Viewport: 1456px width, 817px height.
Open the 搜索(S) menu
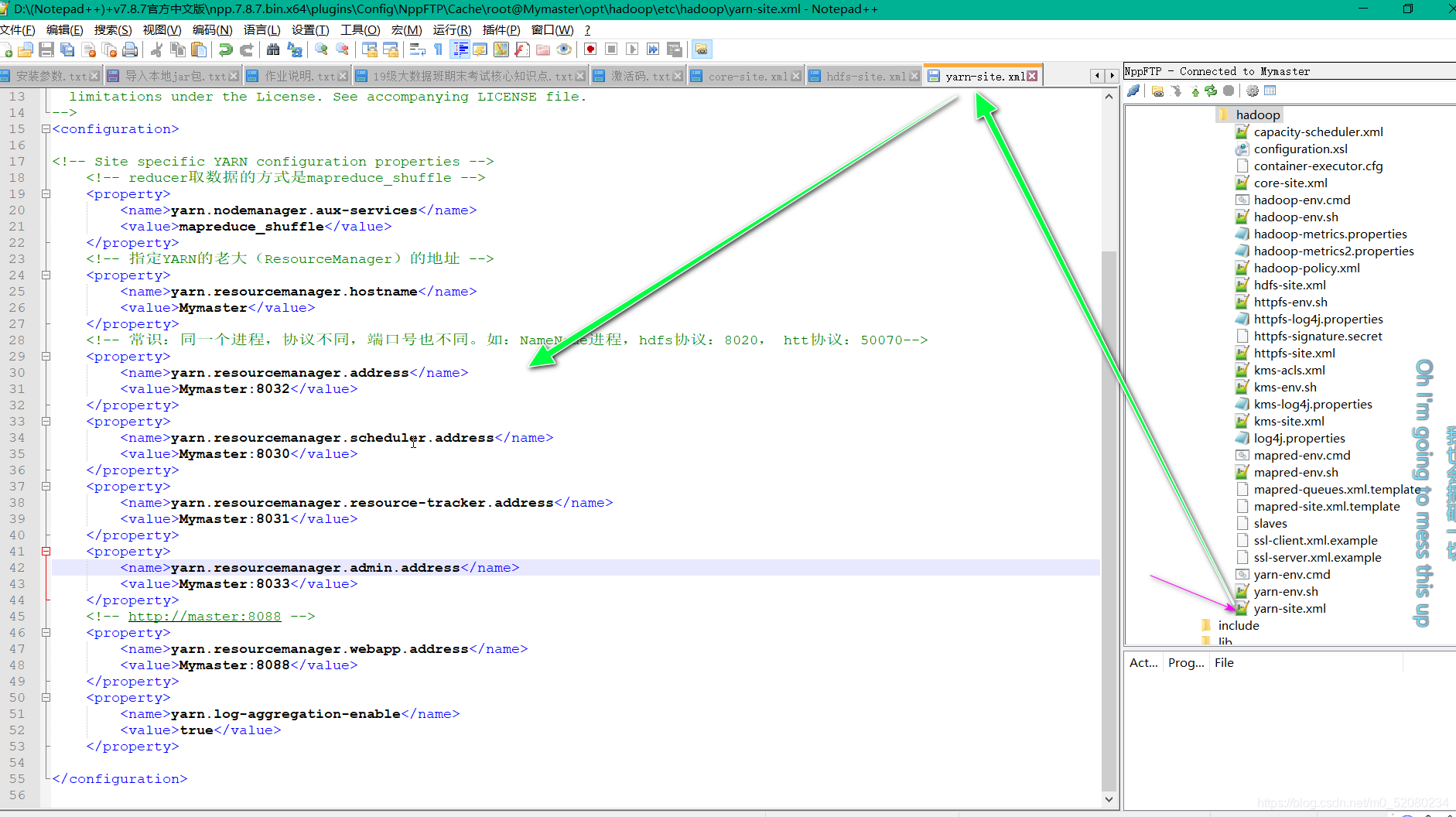point(113,29)
